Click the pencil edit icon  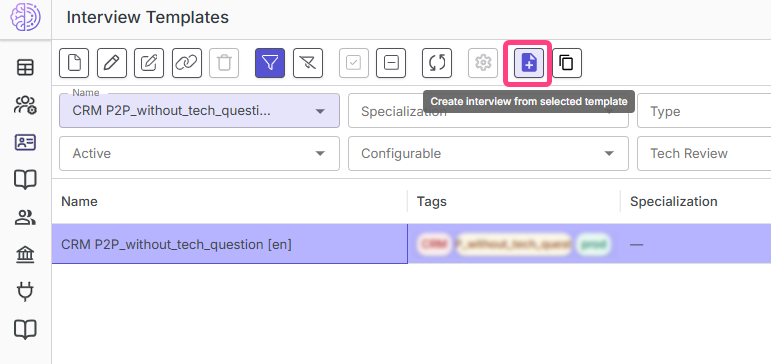pyautogui.click(x=112, y=63)
